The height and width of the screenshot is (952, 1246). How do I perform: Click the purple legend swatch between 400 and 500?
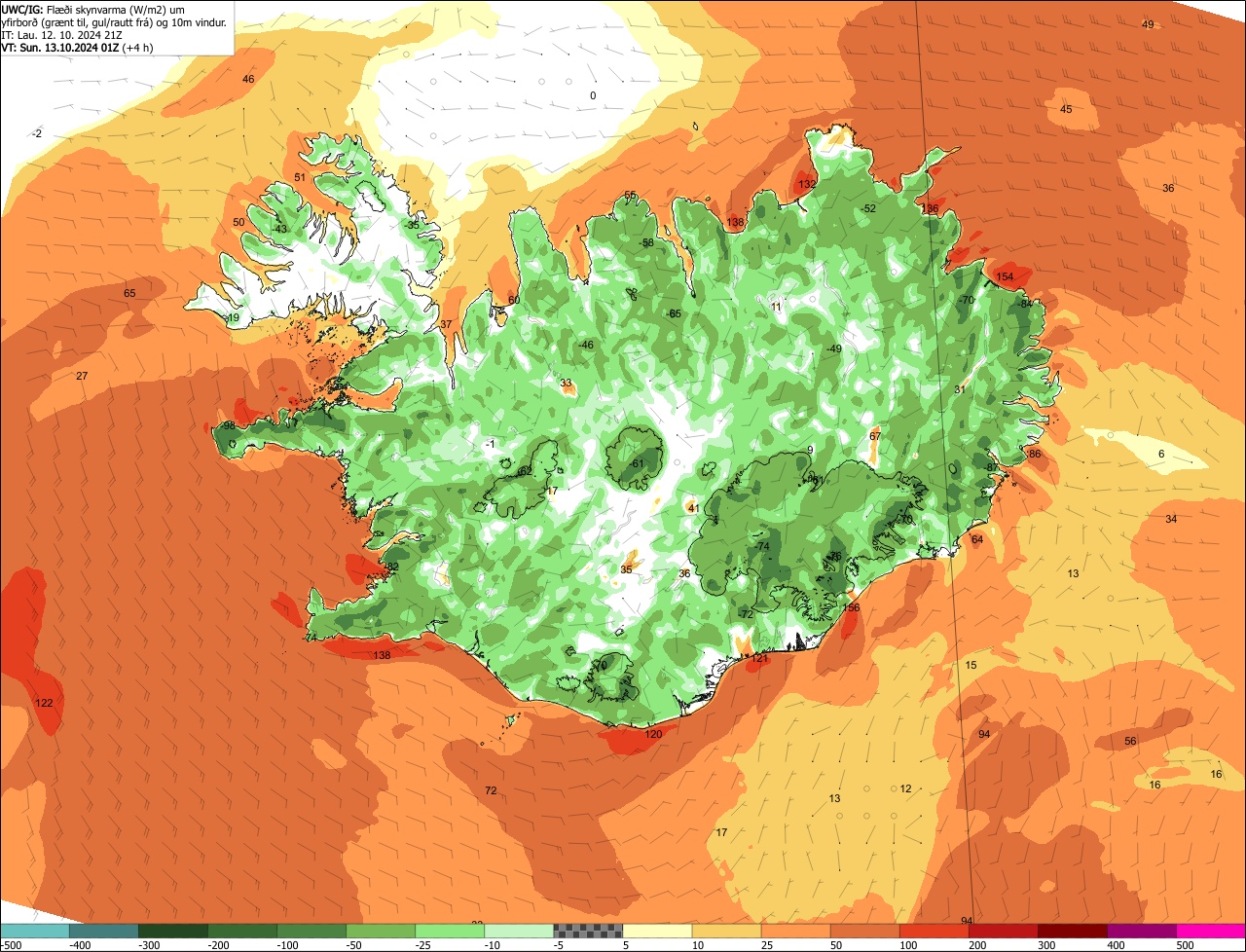click(1142, 931)
